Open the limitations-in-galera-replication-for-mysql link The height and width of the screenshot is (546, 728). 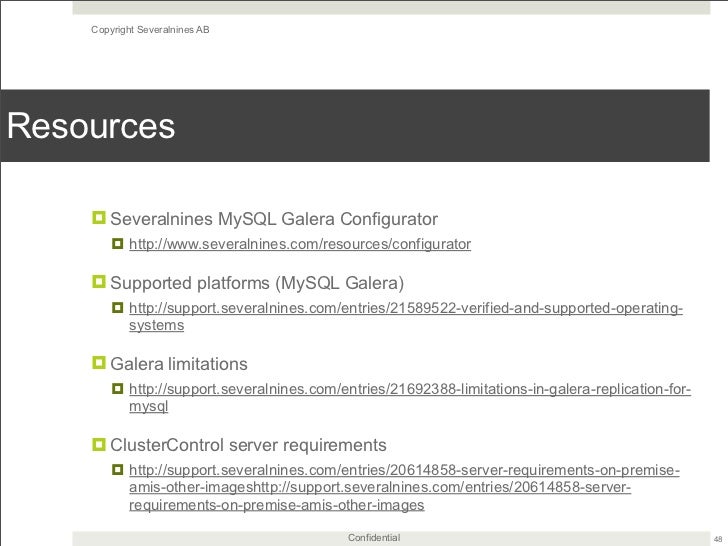[410, 397]
